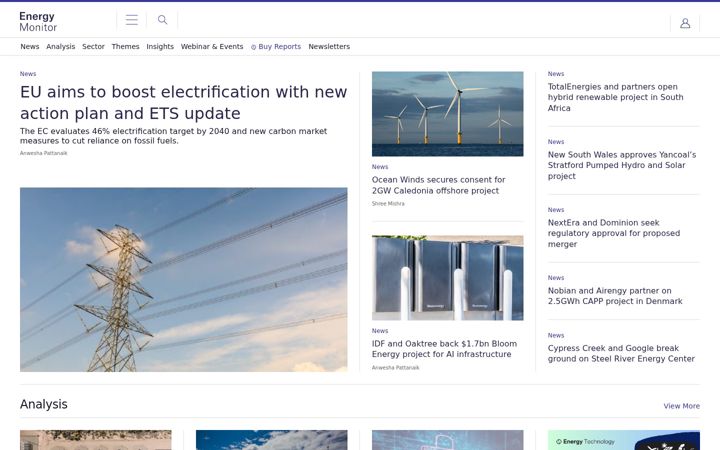Open the Analysis menu item
Screen dimensions: 720x450
[61, 46]
